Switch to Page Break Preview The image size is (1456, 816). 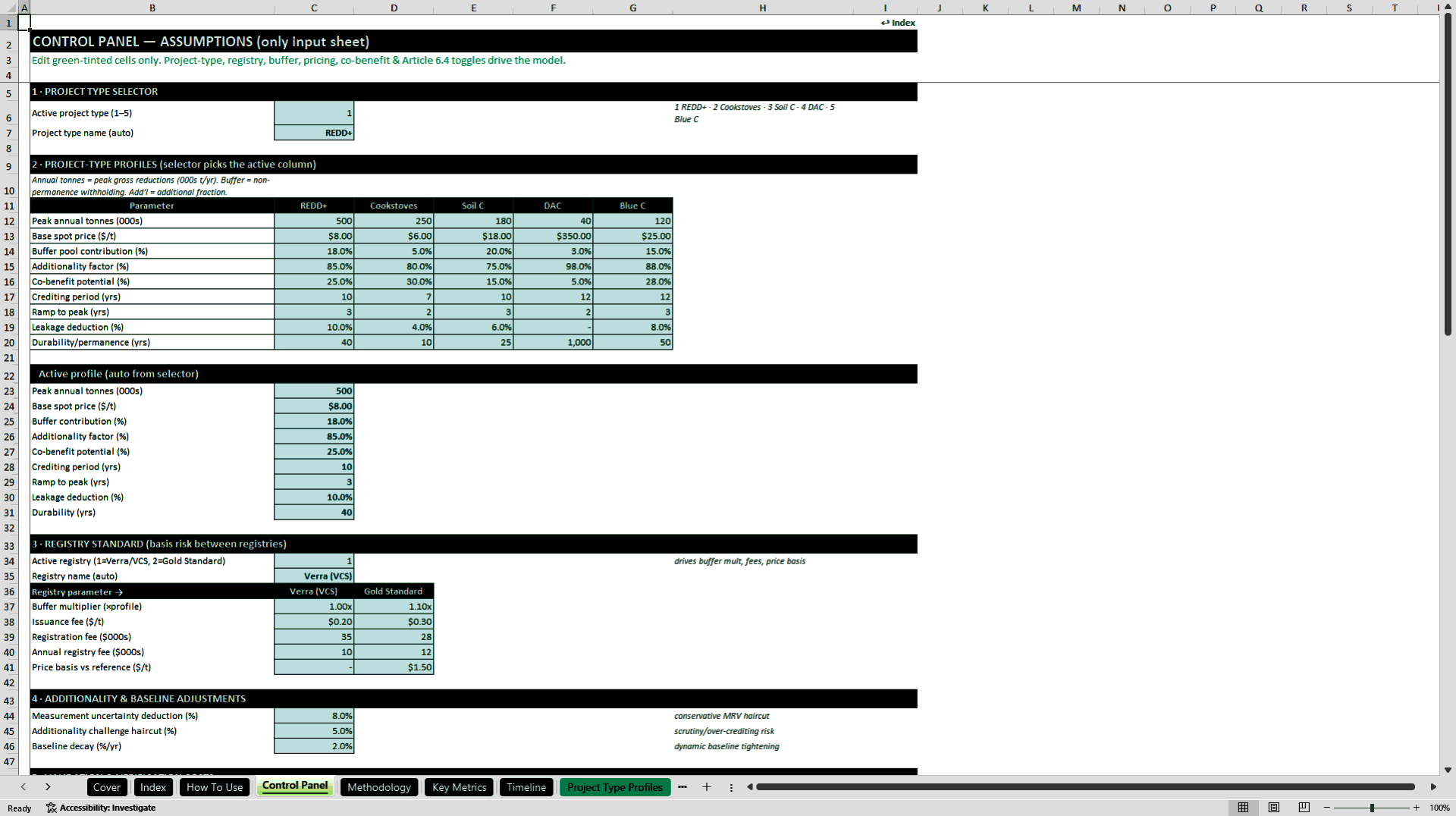click(1304, 808)
